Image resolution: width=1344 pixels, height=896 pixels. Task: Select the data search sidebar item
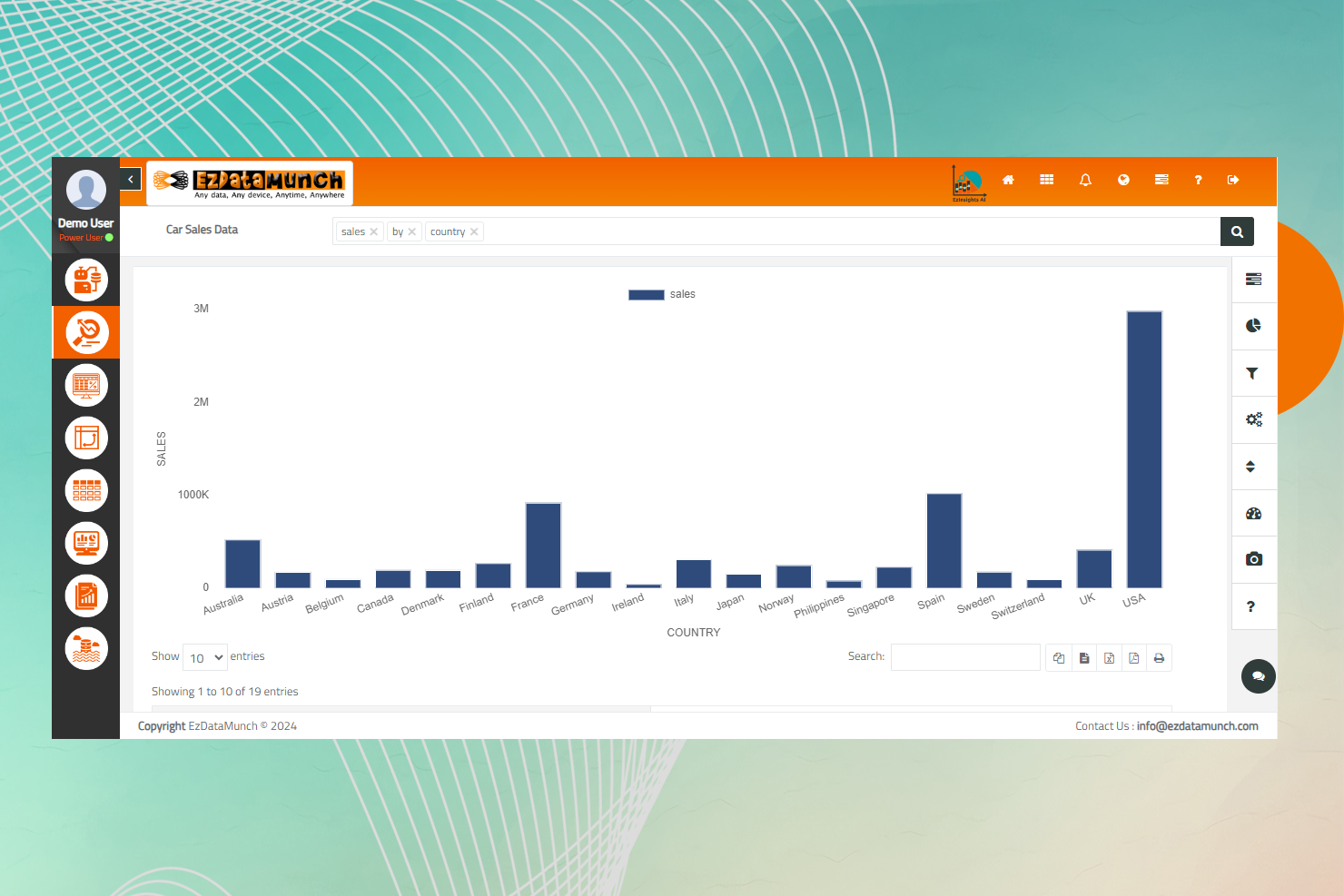click(x=86, y=332)
